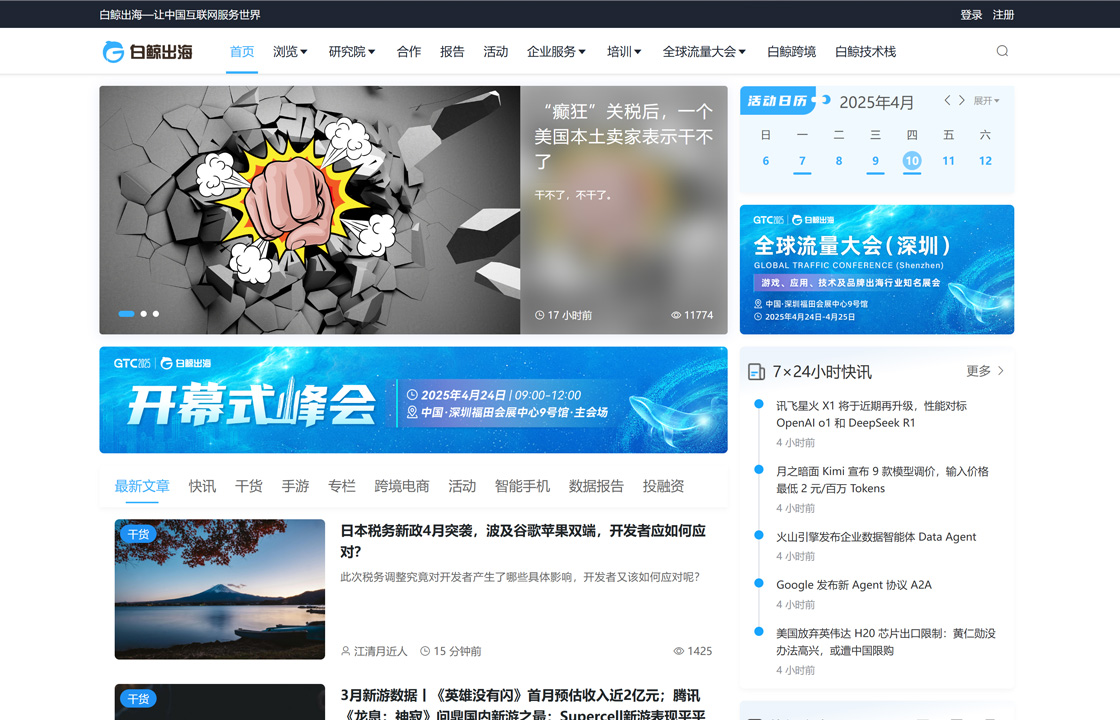This screenshot has width=1120, height=720.
Task: Open the 合作 nav item
Action: click(409, 51)
